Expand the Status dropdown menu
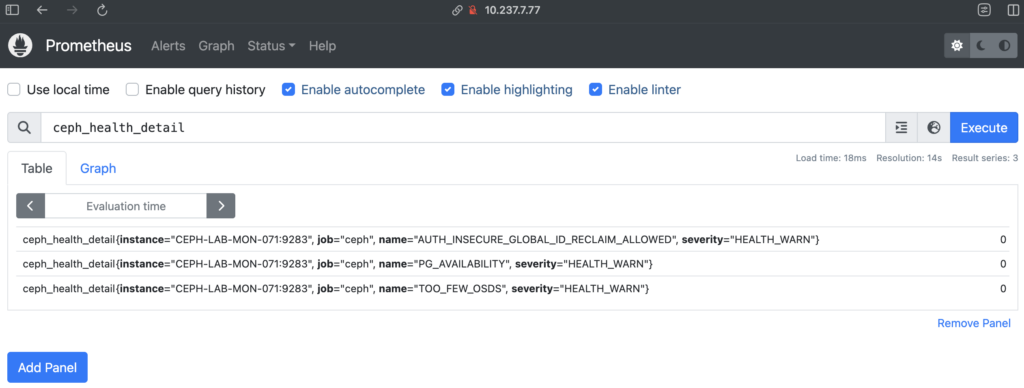Screen dimensions: 1024x388 pyautogui.click(x=272, y=46)
